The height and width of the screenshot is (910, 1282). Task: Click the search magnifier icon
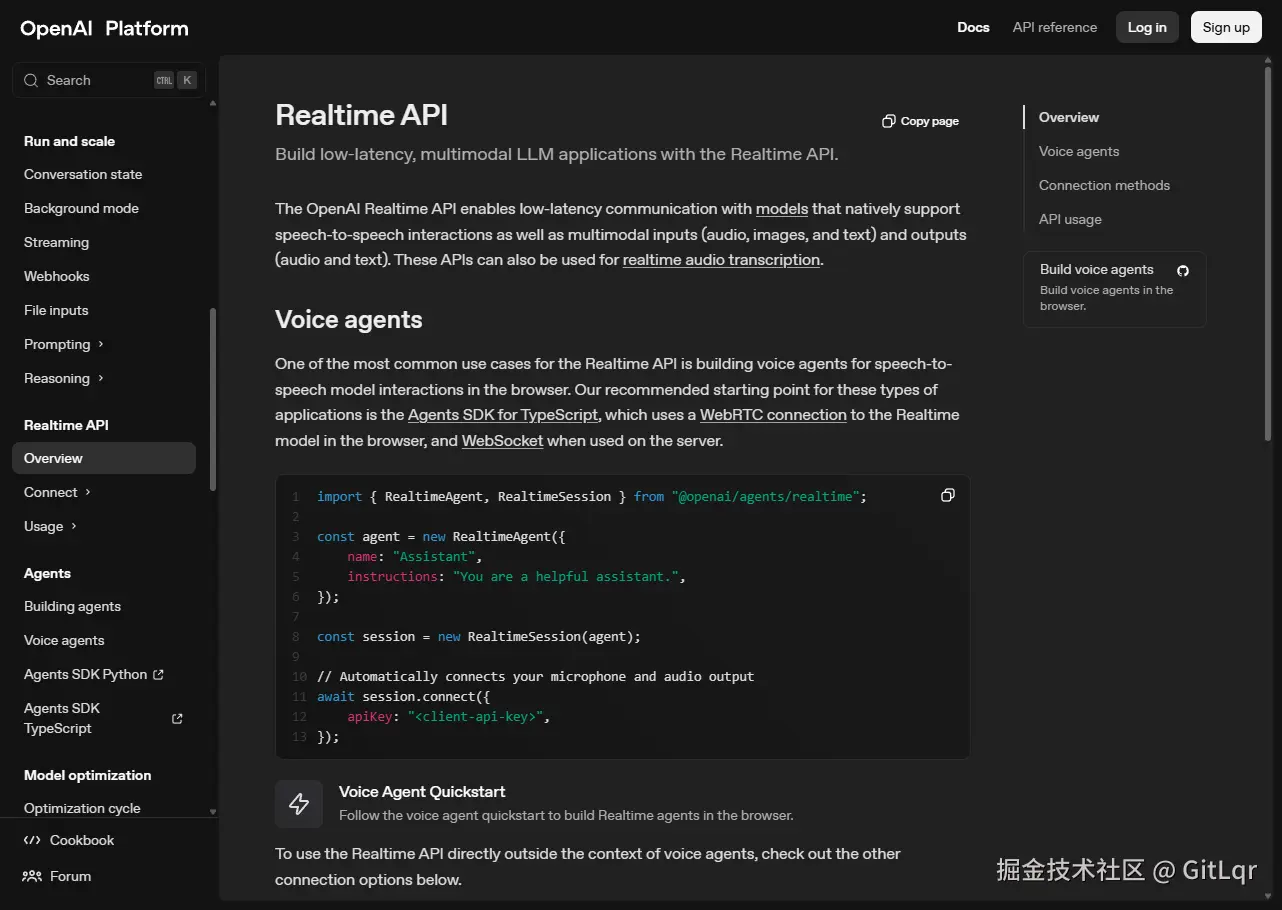click(x=31, y=80)
